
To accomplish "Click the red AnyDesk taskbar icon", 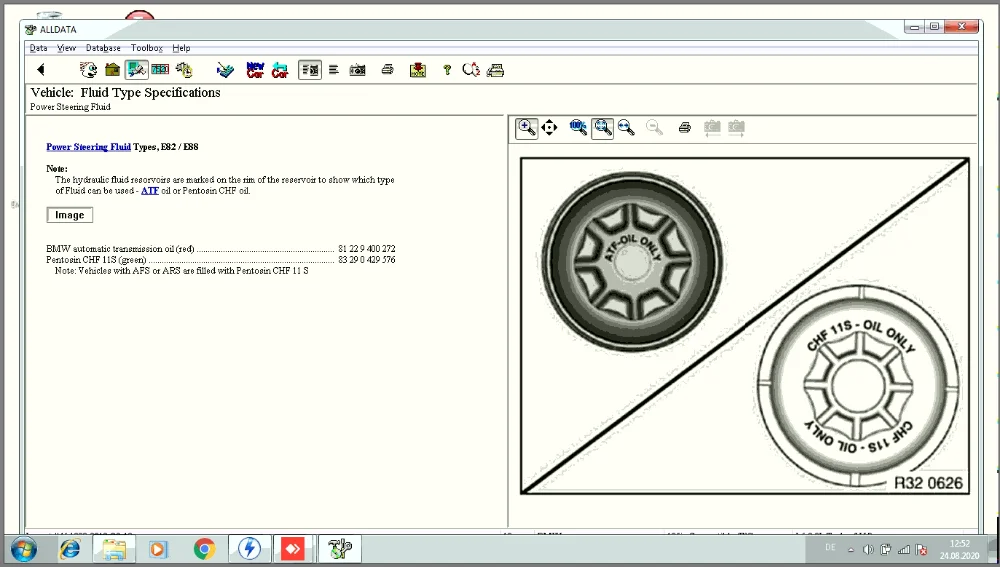I will [x=293, y=549].
